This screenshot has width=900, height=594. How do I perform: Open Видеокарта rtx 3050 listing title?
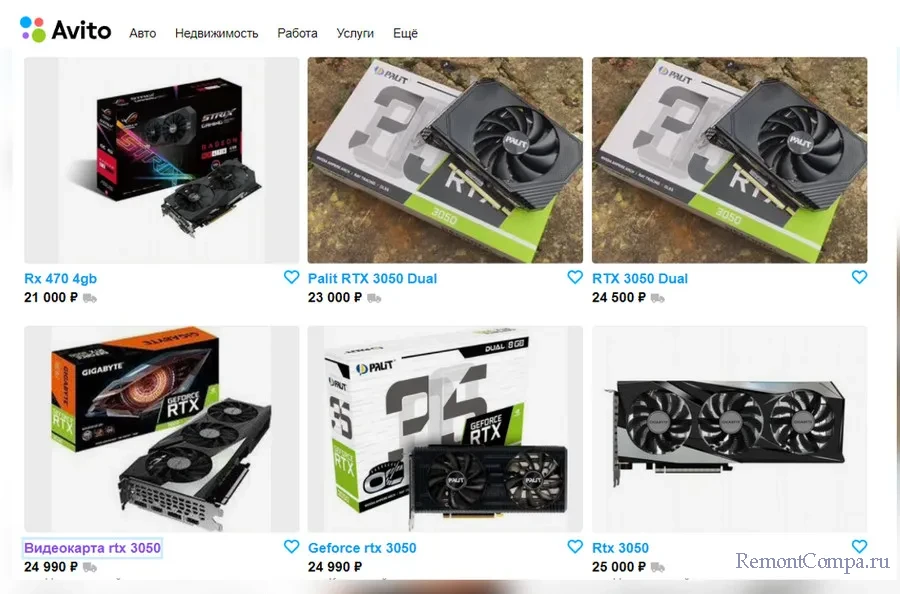pos(92,548)
